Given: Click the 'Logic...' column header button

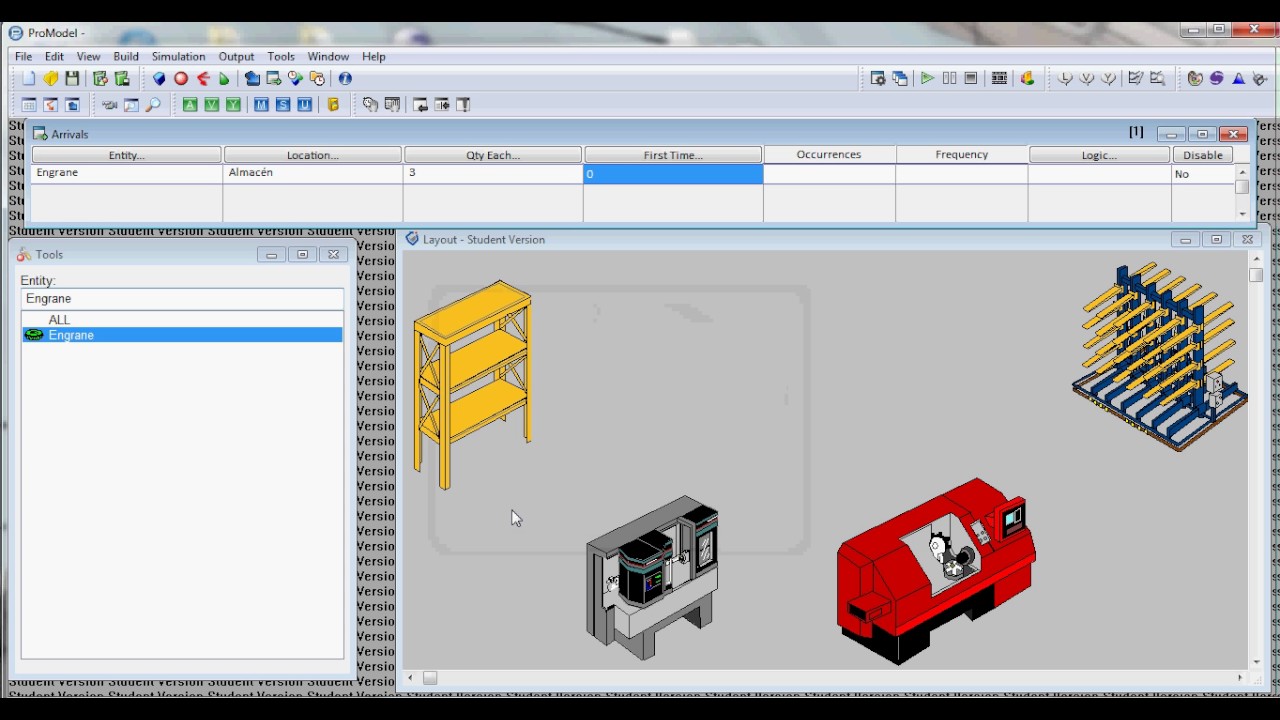Looking at the screenshot, I should 1099,155.
